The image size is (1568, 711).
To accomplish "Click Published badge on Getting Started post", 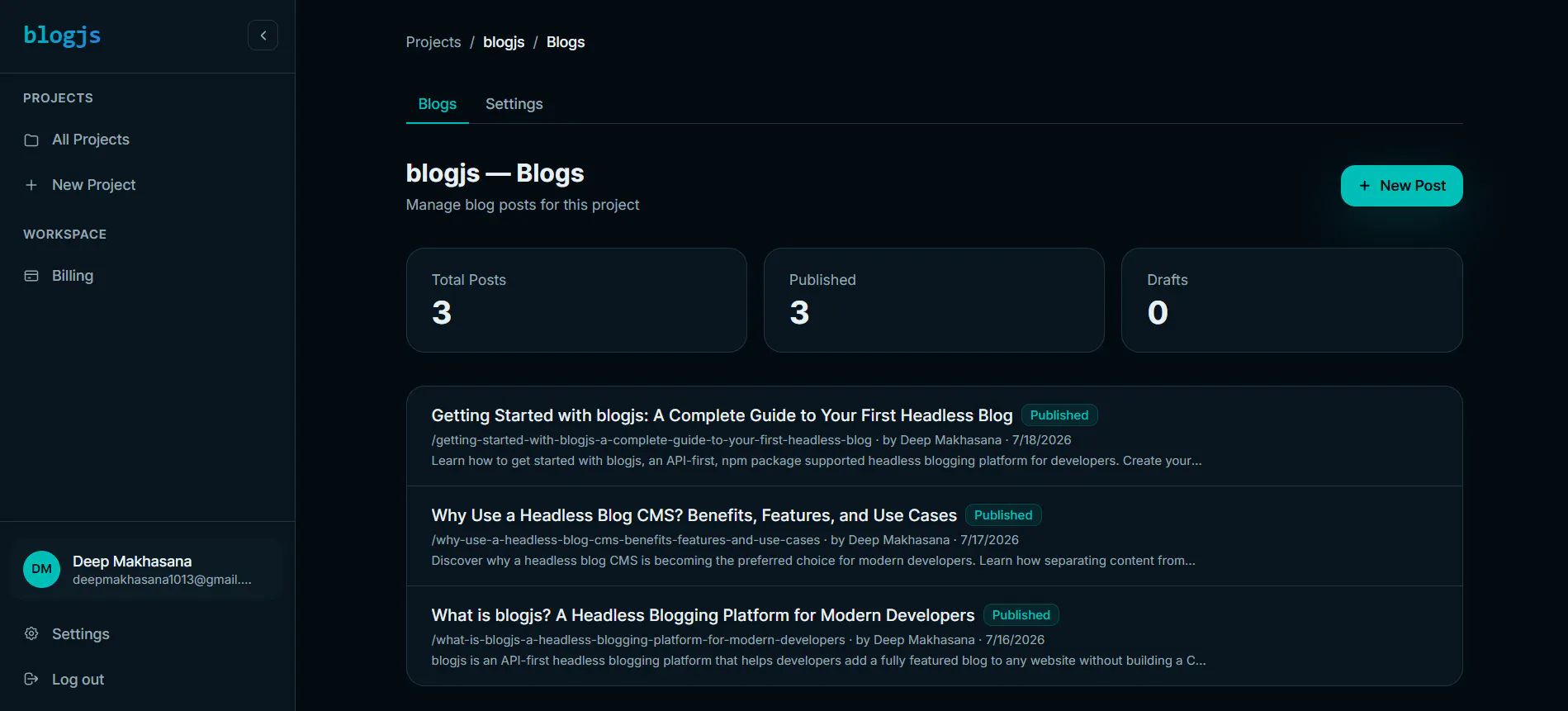I will (1059, 415).
